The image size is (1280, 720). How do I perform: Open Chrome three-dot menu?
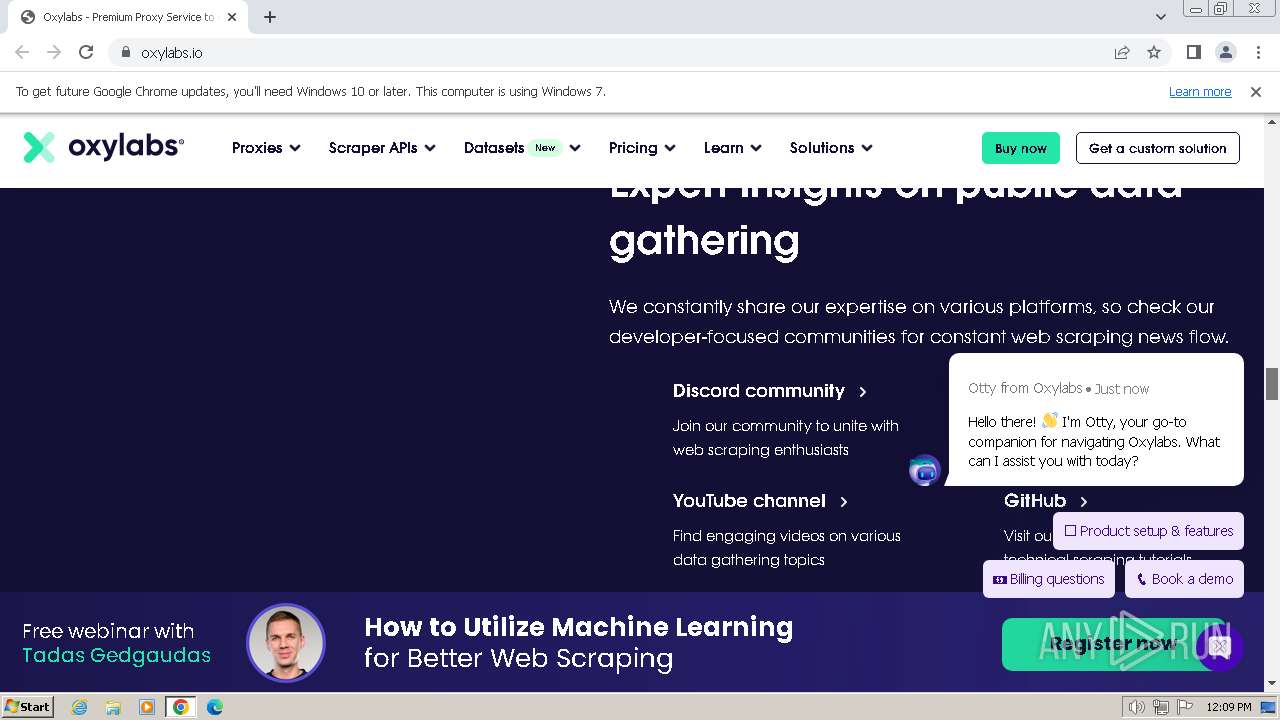(1257, 52)
